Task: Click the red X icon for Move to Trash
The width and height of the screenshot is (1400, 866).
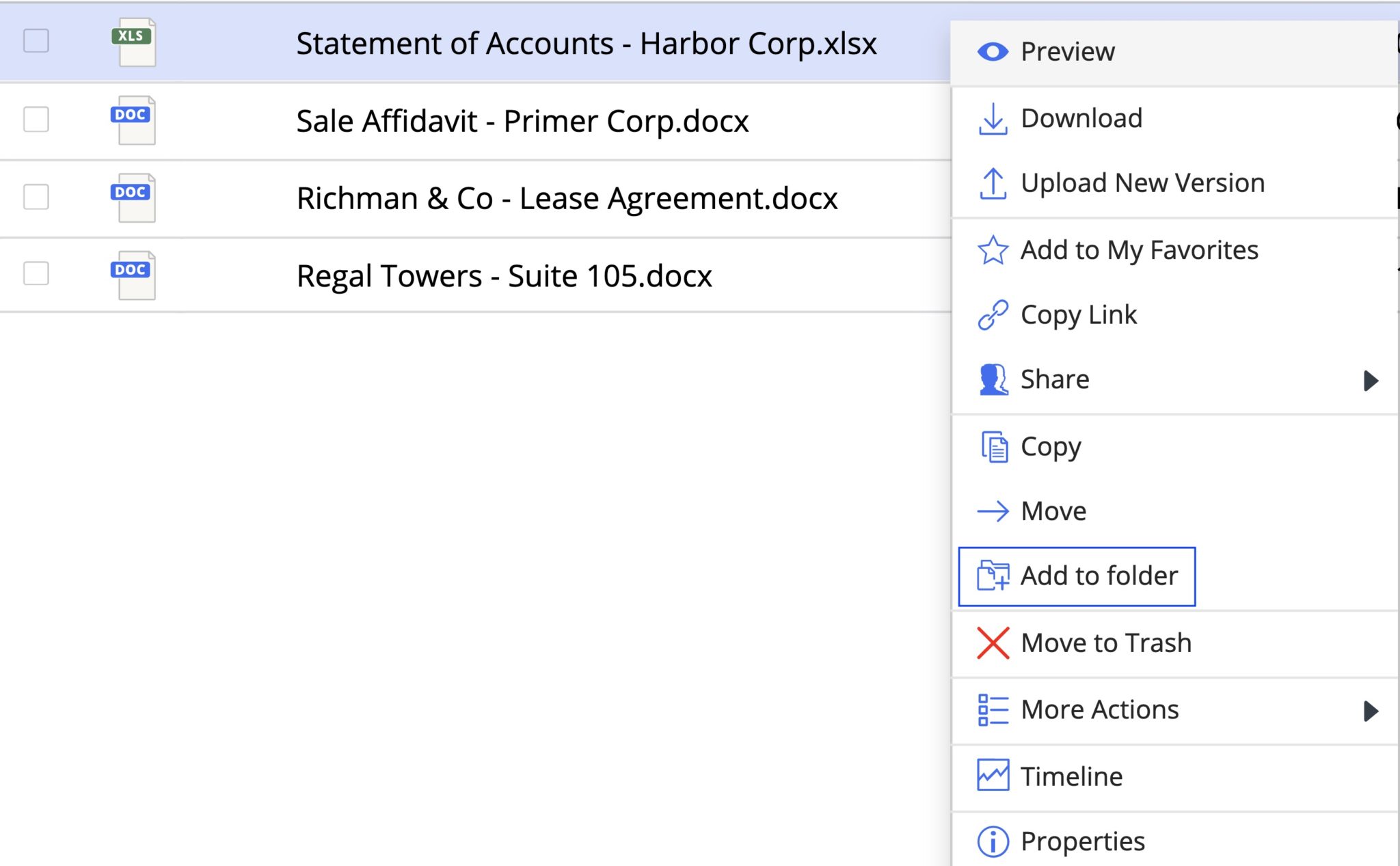Action: pyautogui.click(x=993, y=642)
